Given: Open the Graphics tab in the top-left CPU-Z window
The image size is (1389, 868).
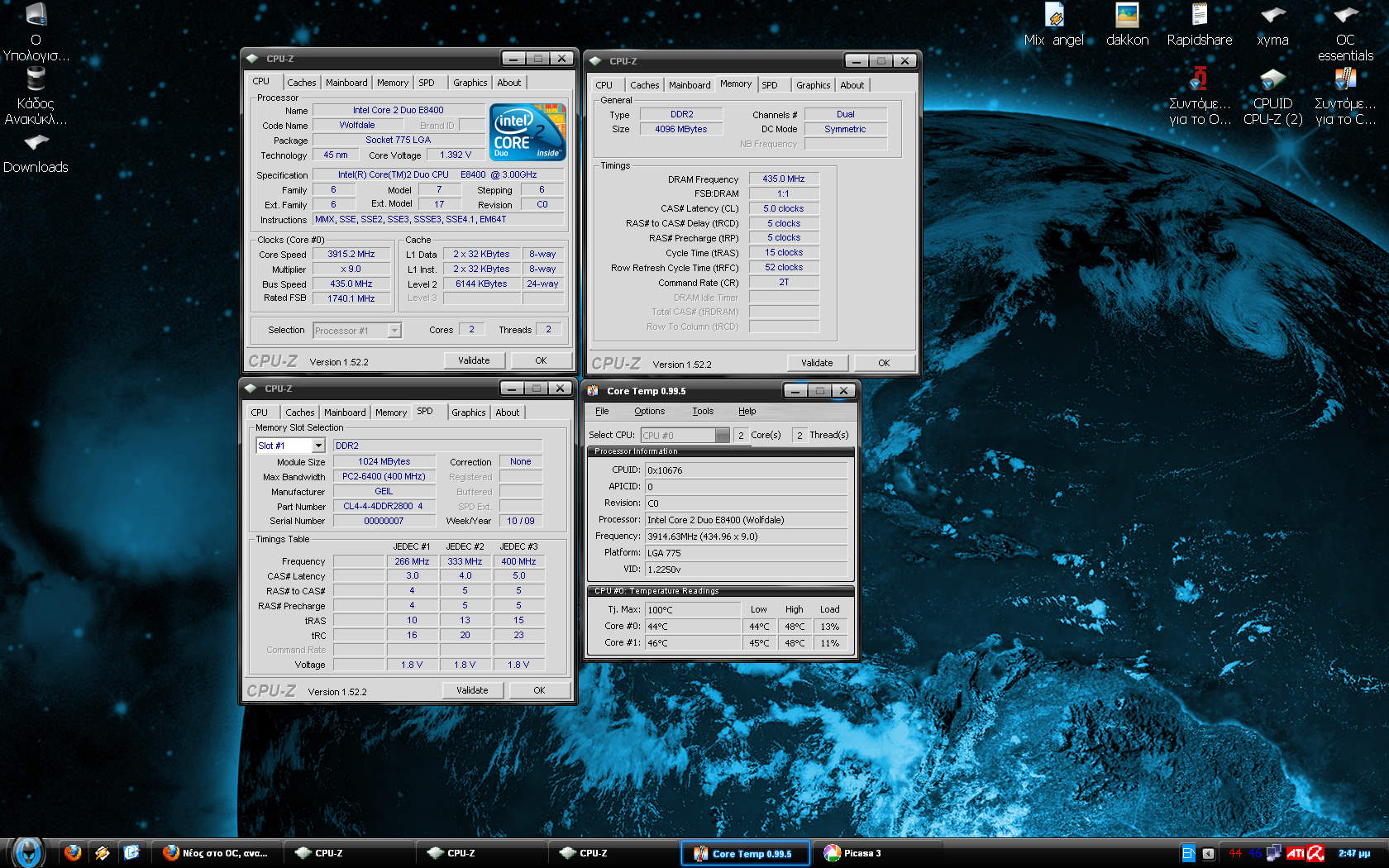Looking at the screenshot, I should [470, 83].
